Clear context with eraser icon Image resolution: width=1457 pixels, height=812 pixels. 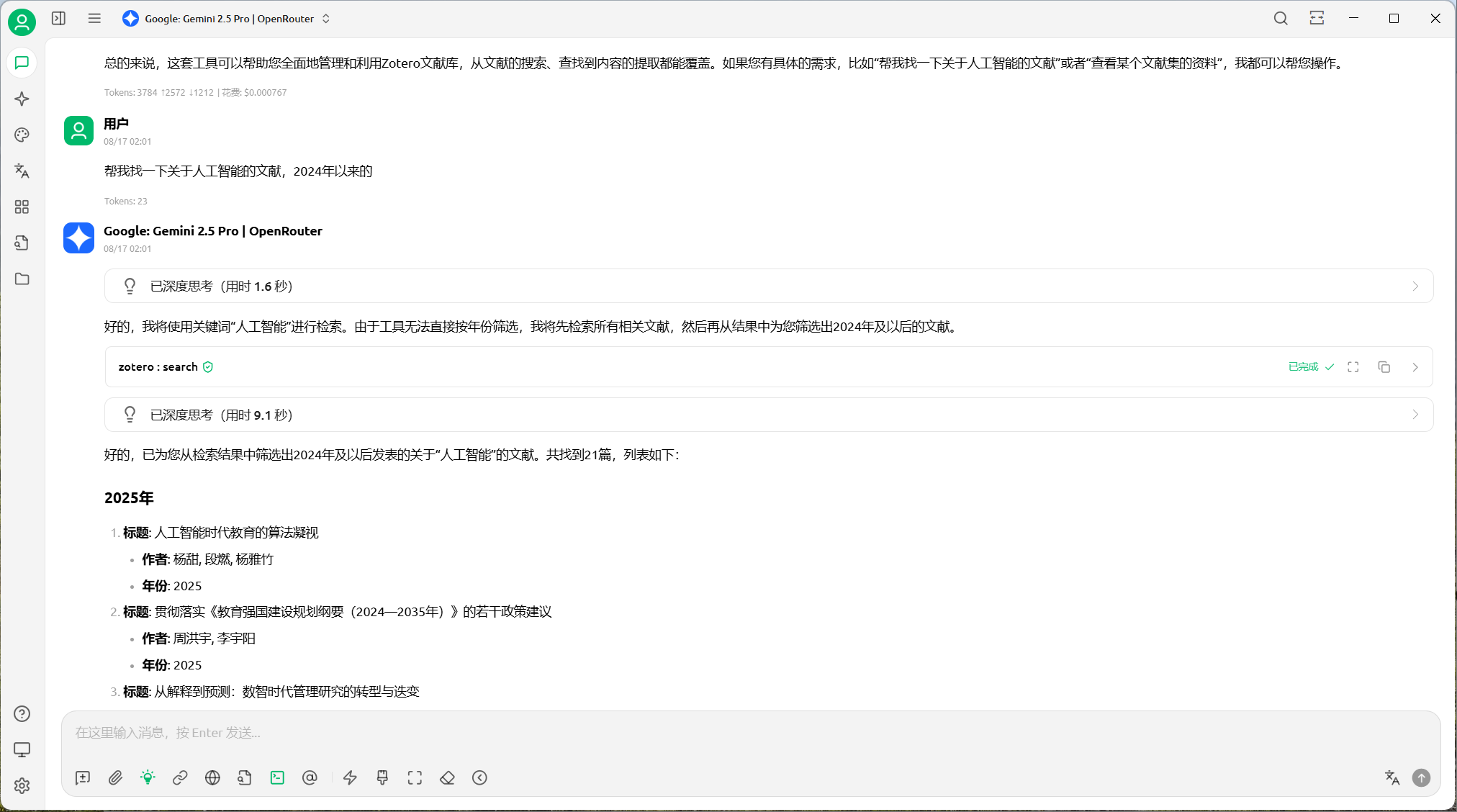(x=447, y=777)
